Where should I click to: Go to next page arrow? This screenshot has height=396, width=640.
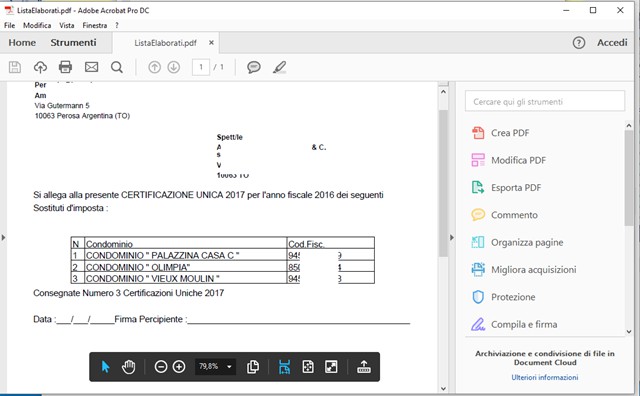pos(174,67)
